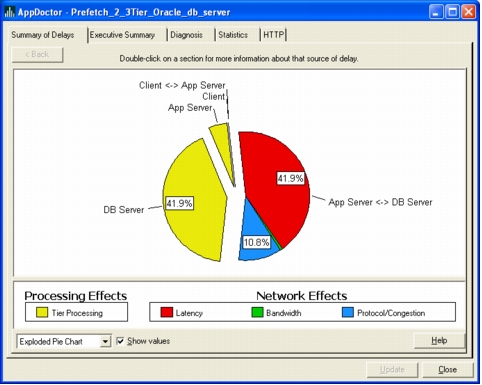Click the Back button
This screenshot has width=482, height=385.
(37, 54)
